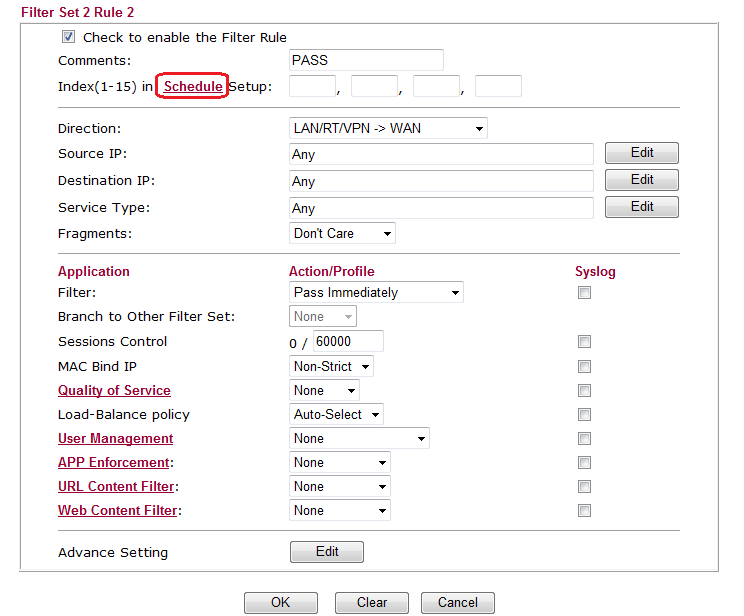The height and width of the screenshot is (616, 744).
Task: Select the URL Content Filter profile dropdown
Action: point(340,487)
